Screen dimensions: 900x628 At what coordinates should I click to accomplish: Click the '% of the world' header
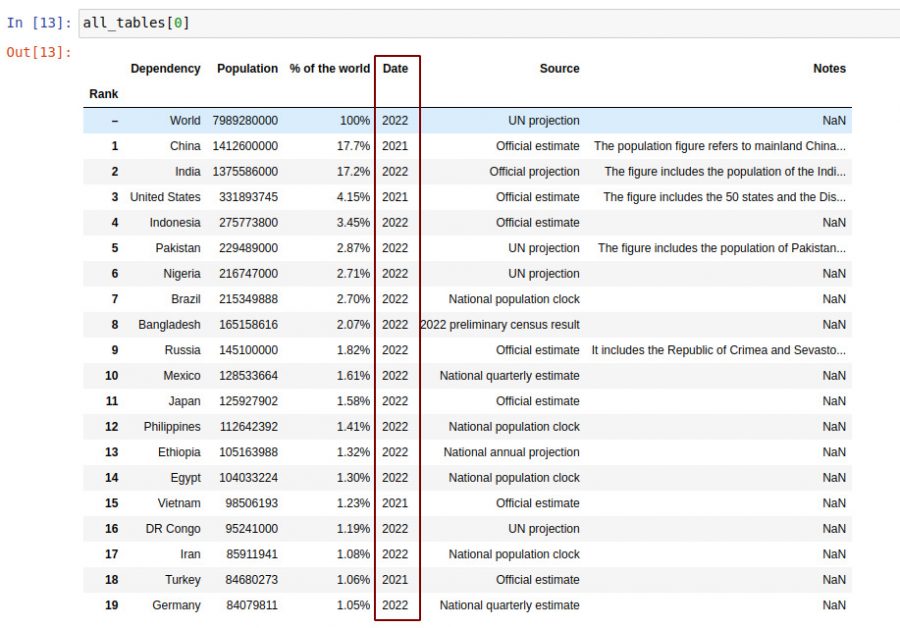click(x=330, y=68)
